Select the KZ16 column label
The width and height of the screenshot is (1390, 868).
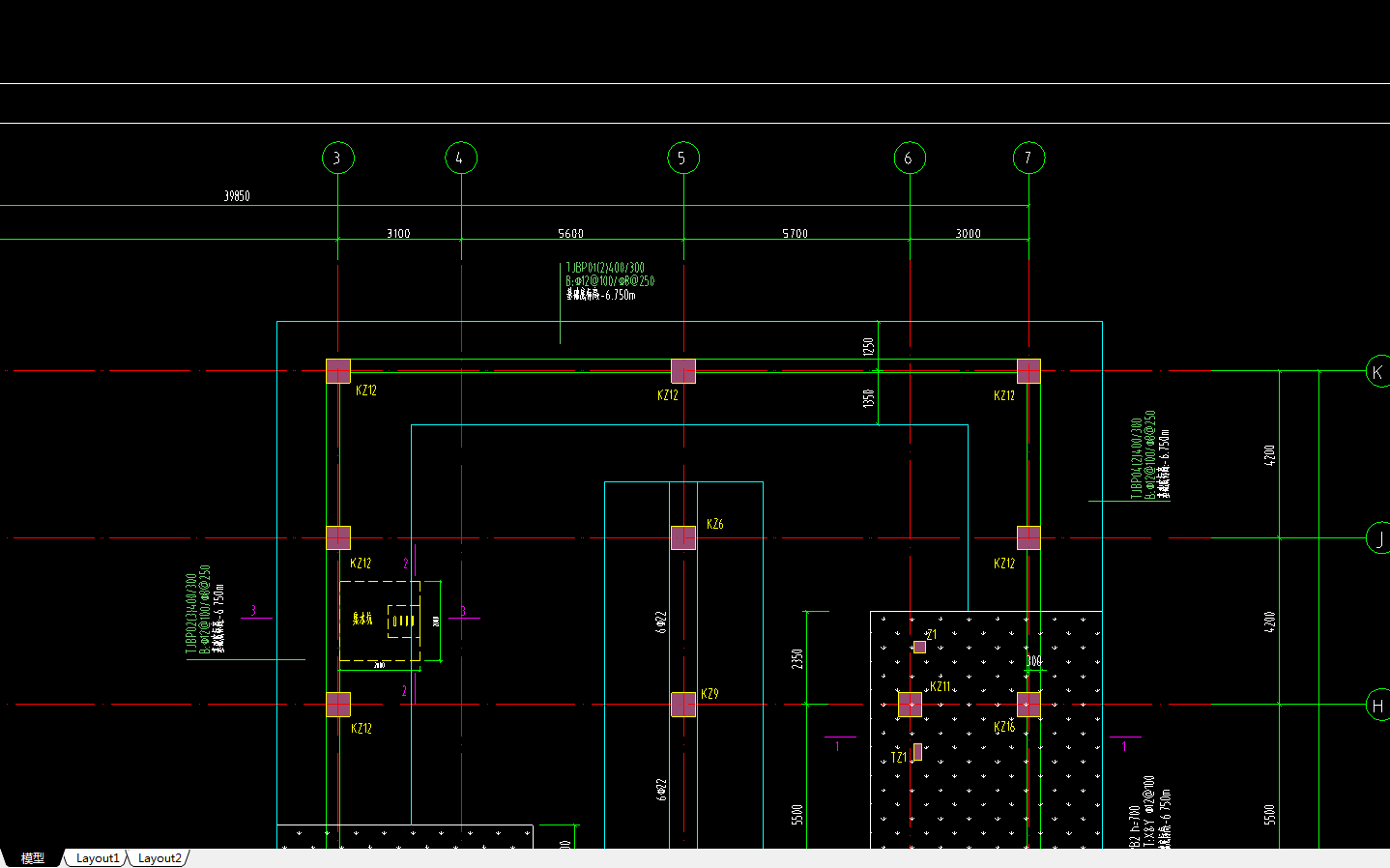tap(1004, 727)
